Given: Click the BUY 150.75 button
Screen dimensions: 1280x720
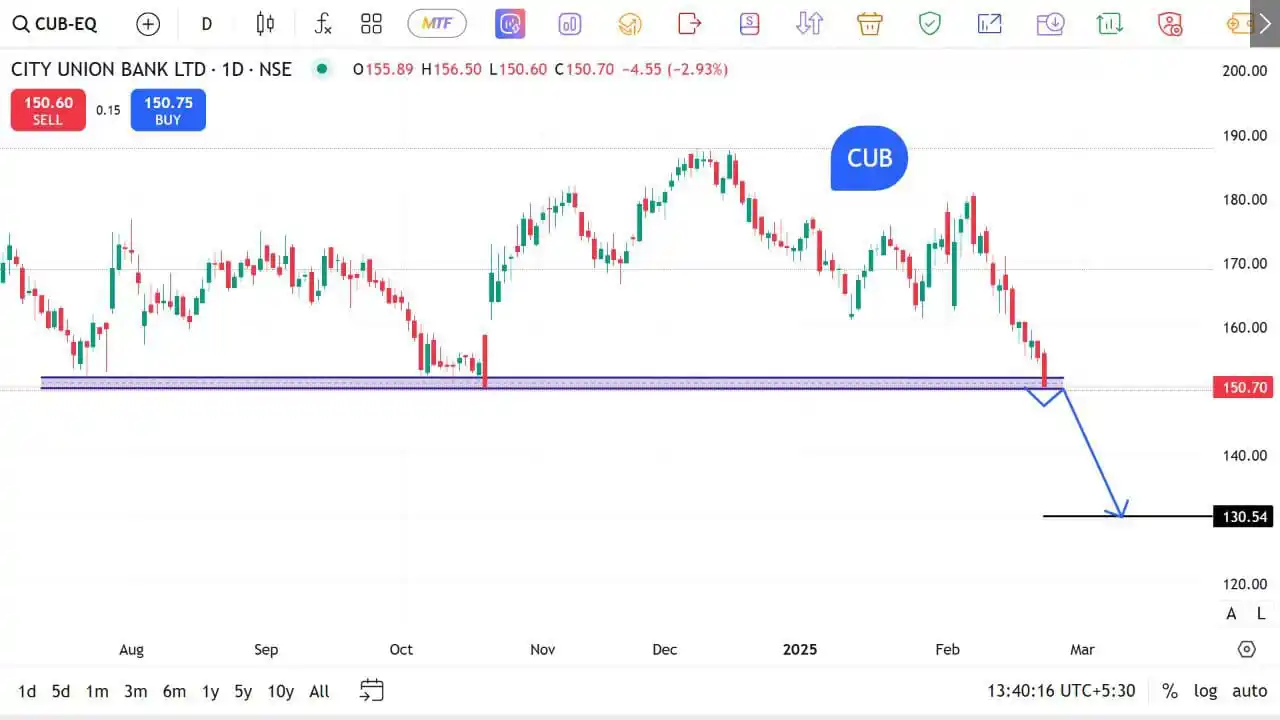Looking at the screenshot, I should (167, 110).
